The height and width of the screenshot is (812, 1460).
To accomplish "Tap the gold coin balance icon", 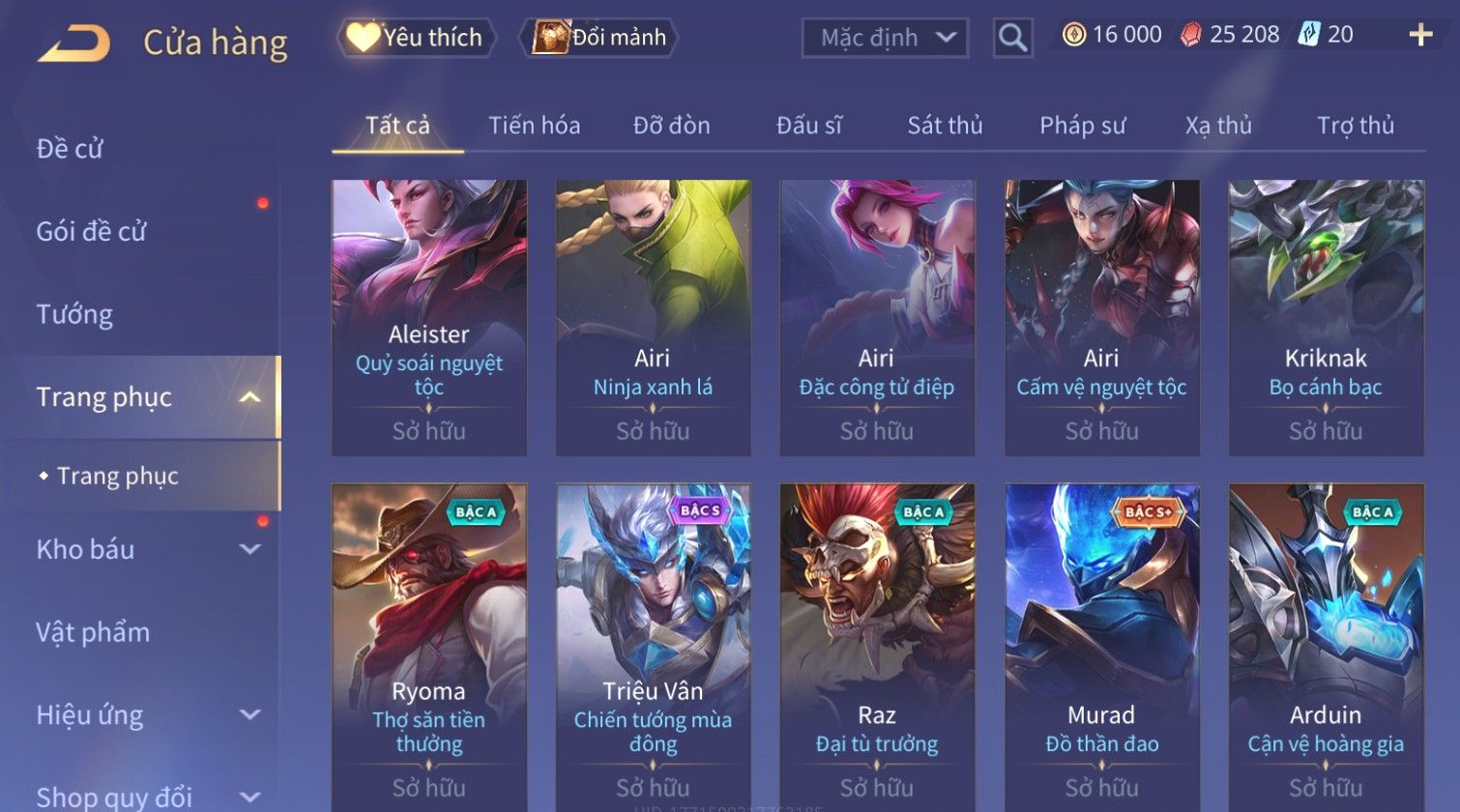I will point(1073,35).
